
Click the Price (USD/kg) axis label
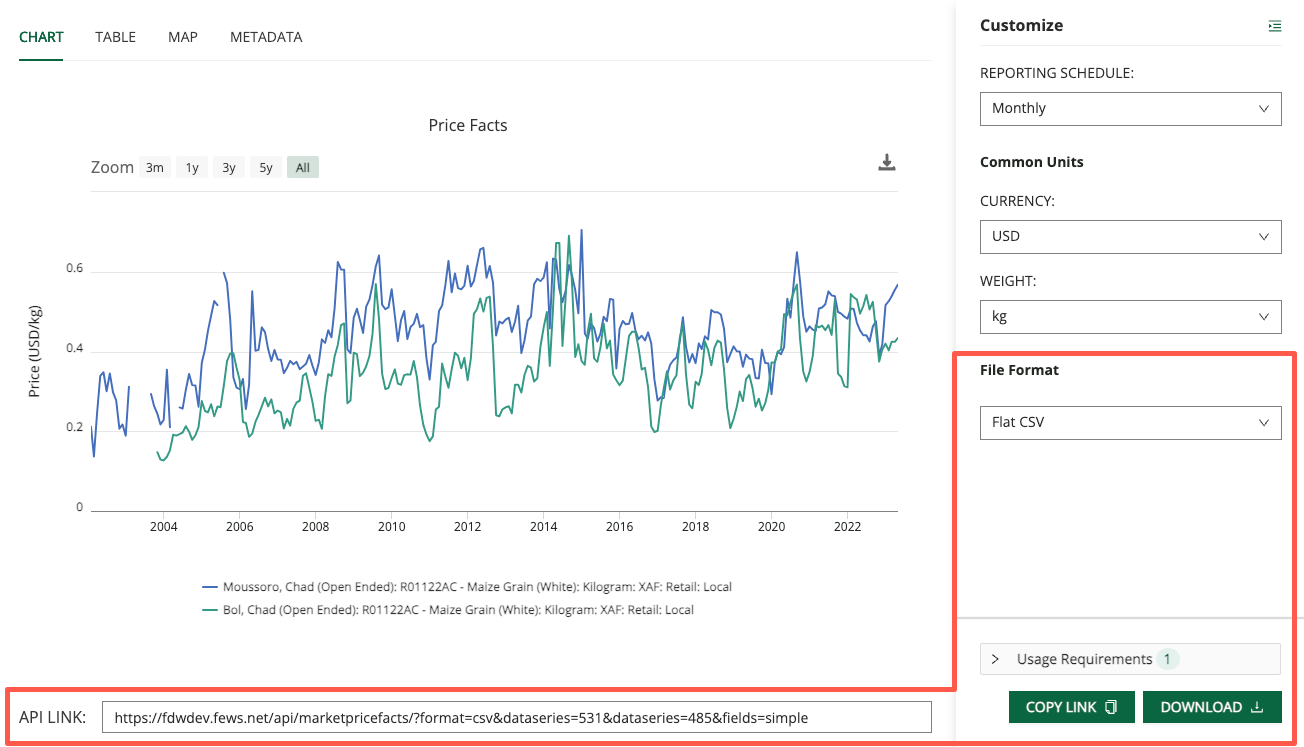[34, 349]
